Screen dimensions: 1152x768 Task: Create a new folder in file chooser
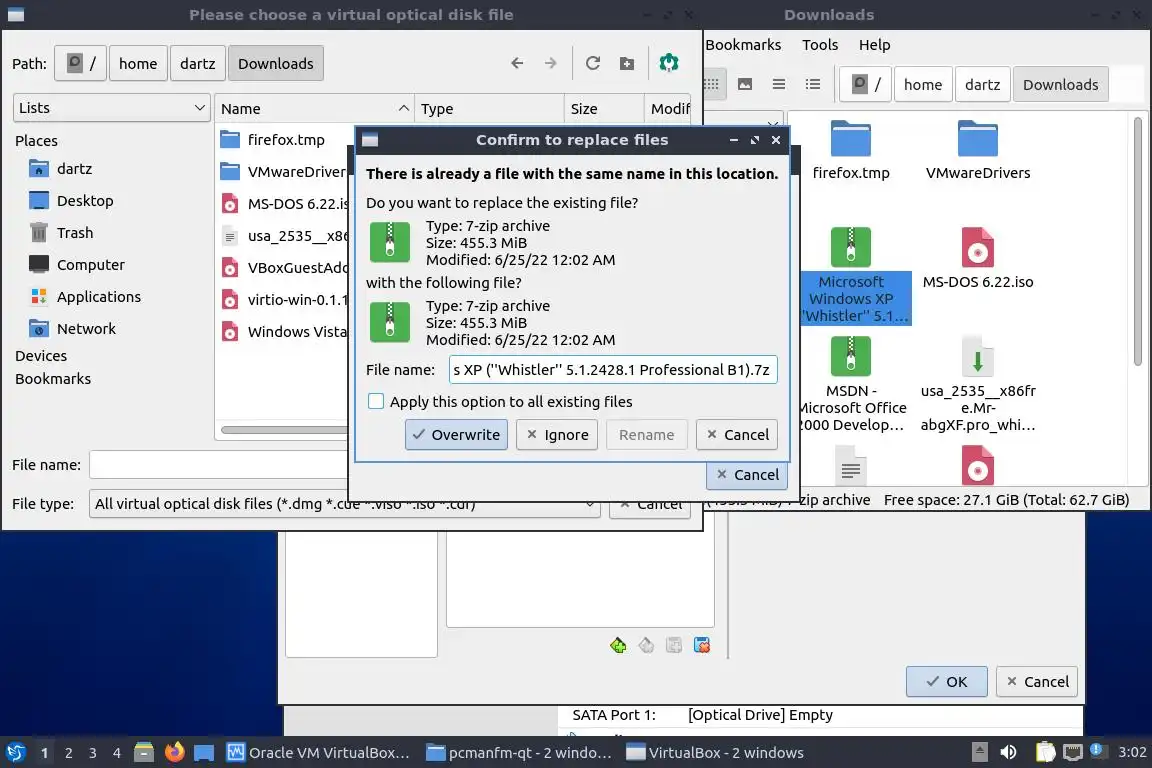pyautogui.click(x=627, y=63)
